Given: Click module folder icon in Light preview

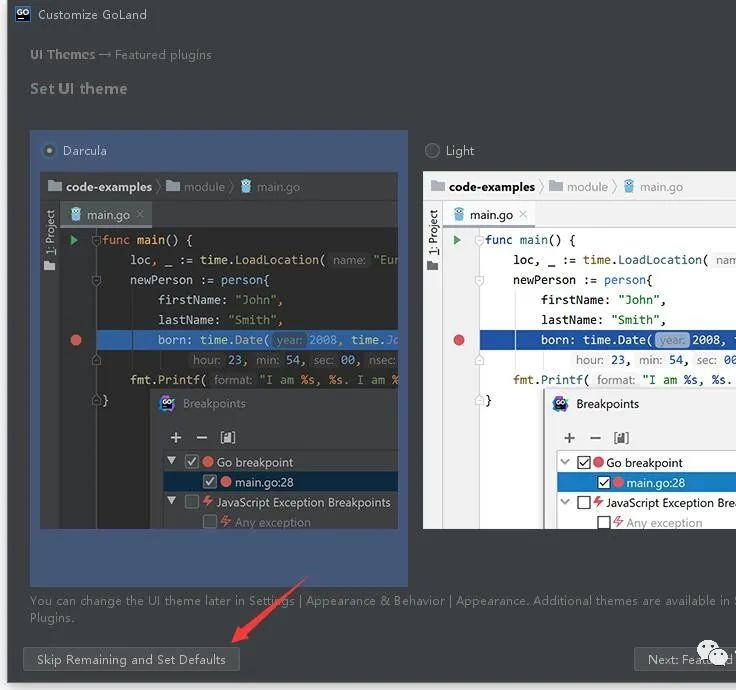Looking at the screenshot, I should 556,186.
